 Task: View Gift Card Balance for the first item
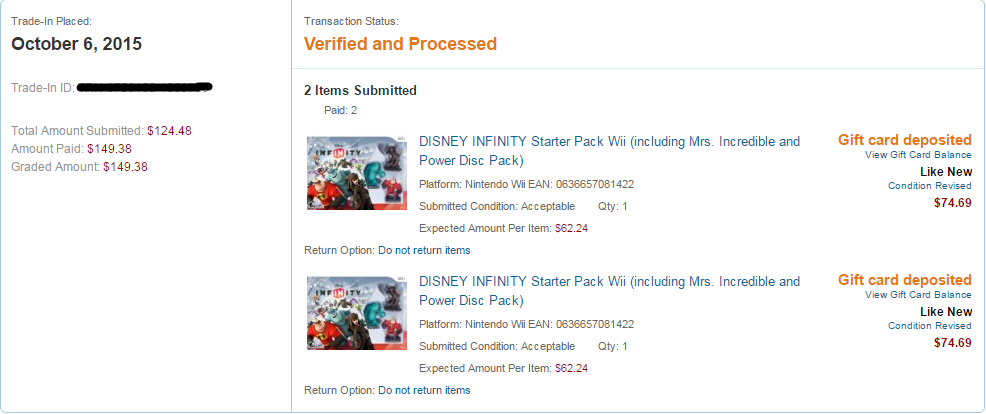coord(918,155)
